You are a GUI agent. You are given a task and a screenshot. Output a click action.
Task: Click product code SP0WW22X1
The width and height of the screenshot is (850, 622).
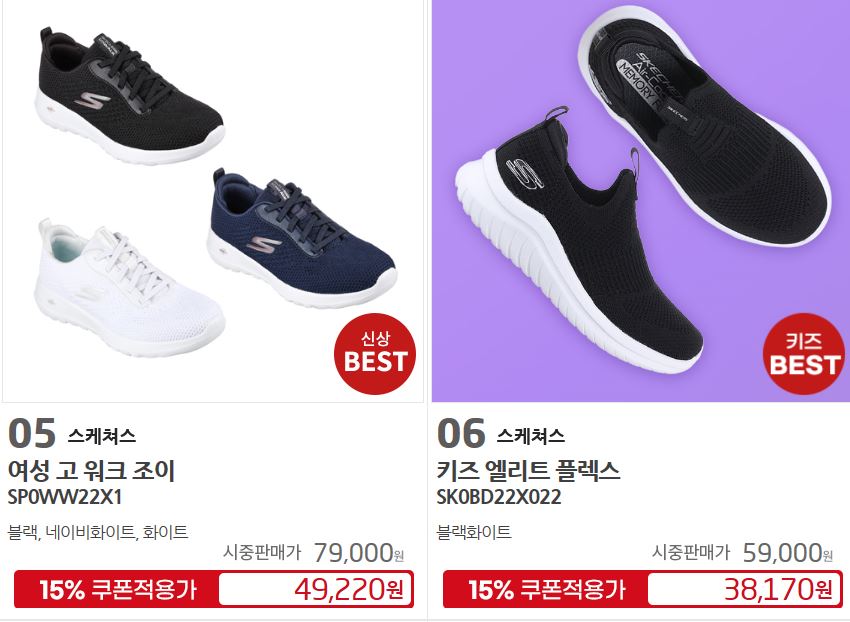[65, 497]
